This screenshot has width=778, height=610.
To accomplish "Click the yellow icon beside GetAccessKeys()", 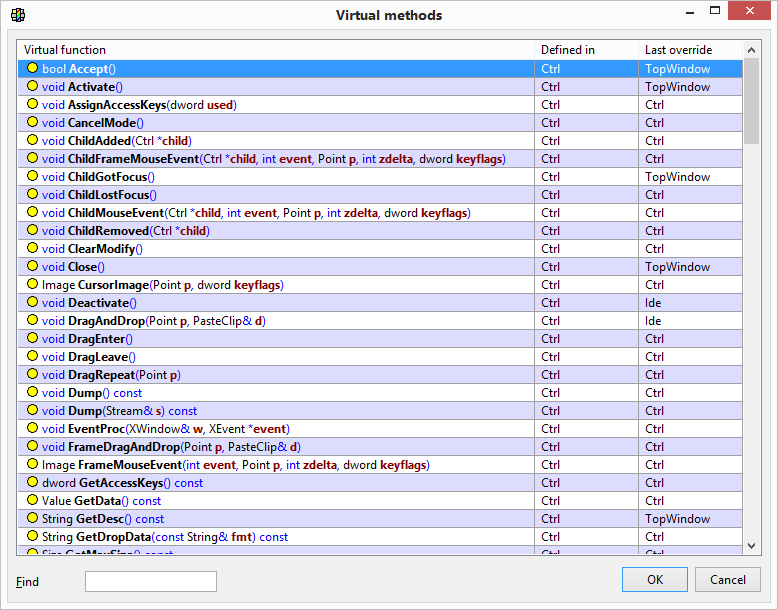I will point(32,483).
